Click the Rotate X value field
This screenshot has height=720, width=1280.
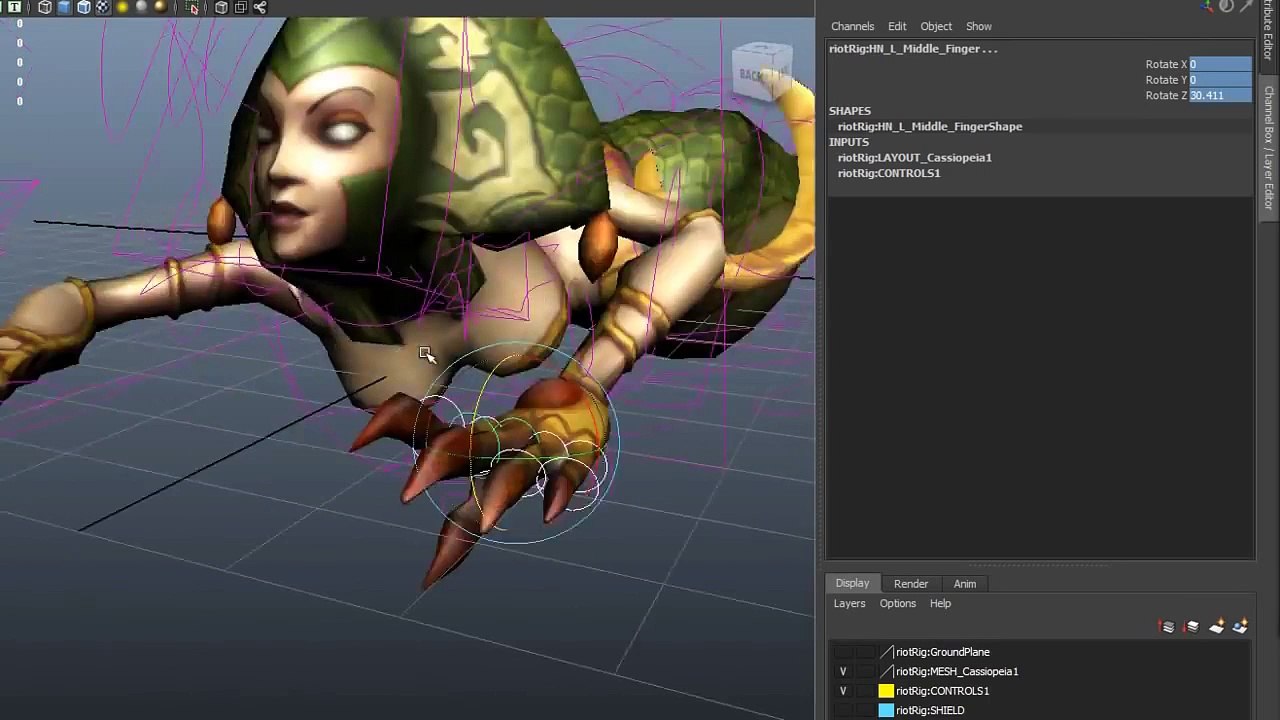(x=1219, y=64)
